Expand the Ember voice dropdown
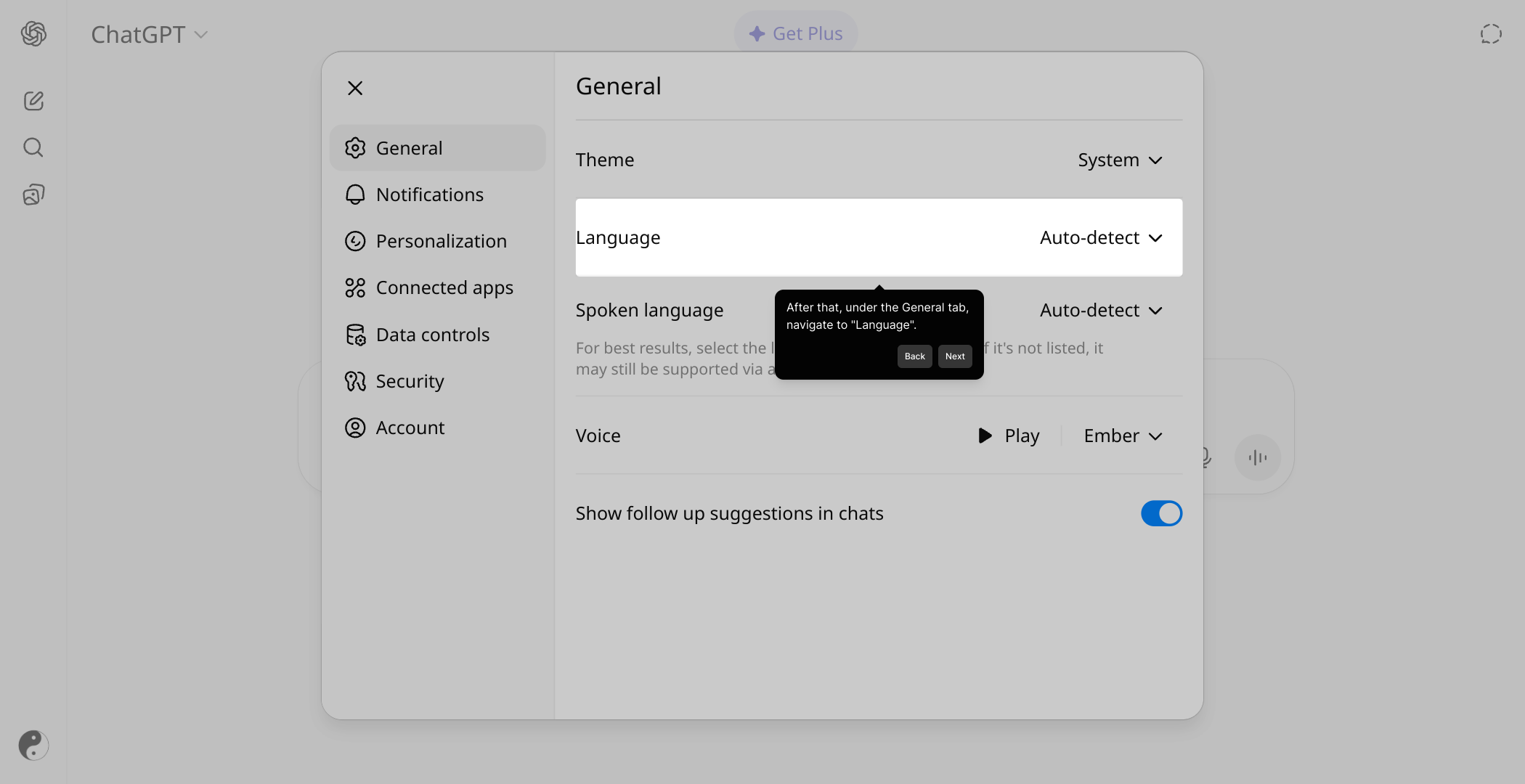This screenshot has width=1525, height=784. pyautogui.click(x=1123, y=436)
